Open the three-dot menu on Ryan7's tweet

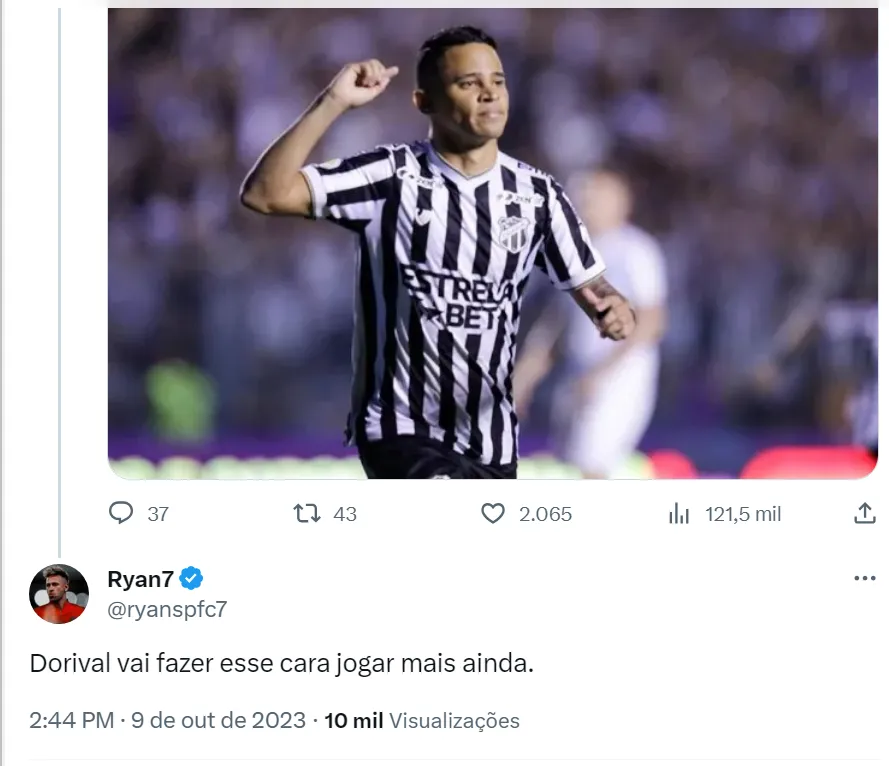click(x=864, y=579)
